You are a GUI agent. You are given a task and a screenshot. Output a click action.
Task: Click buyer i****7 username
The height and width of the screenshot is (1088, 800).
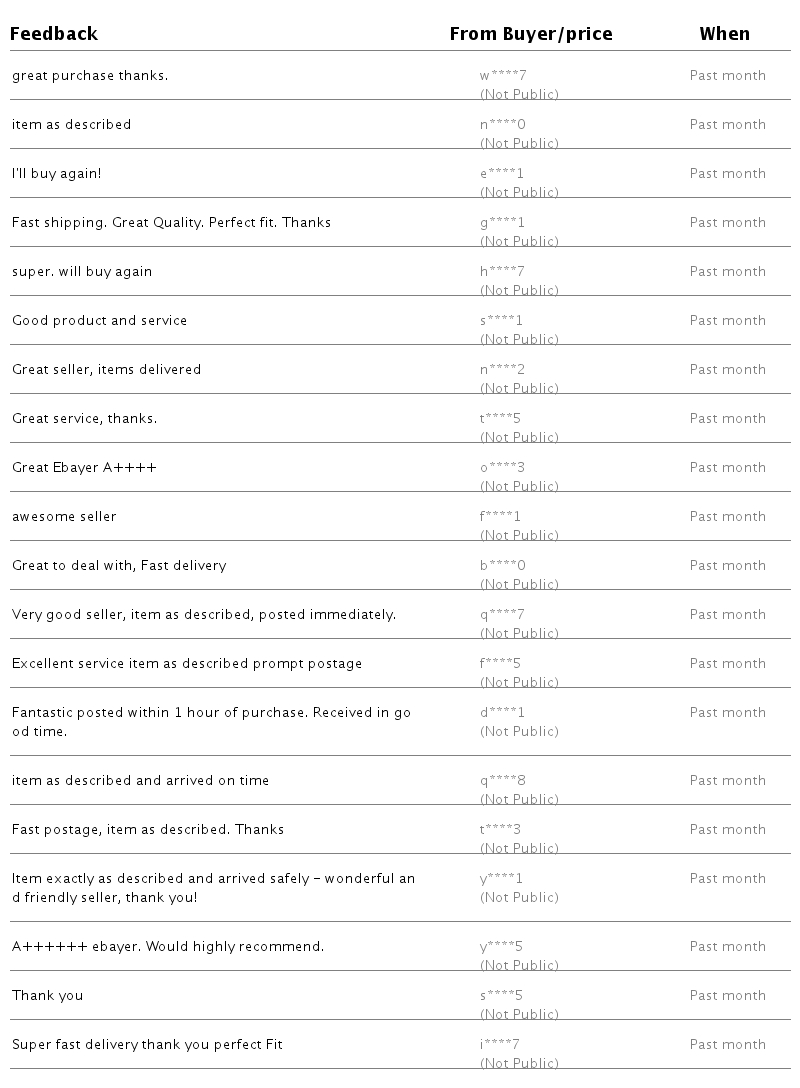tap(499, 1044)
